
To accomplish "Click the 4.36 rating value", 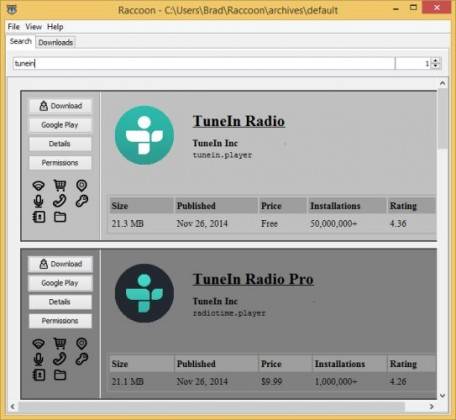I will click(398, 223).
